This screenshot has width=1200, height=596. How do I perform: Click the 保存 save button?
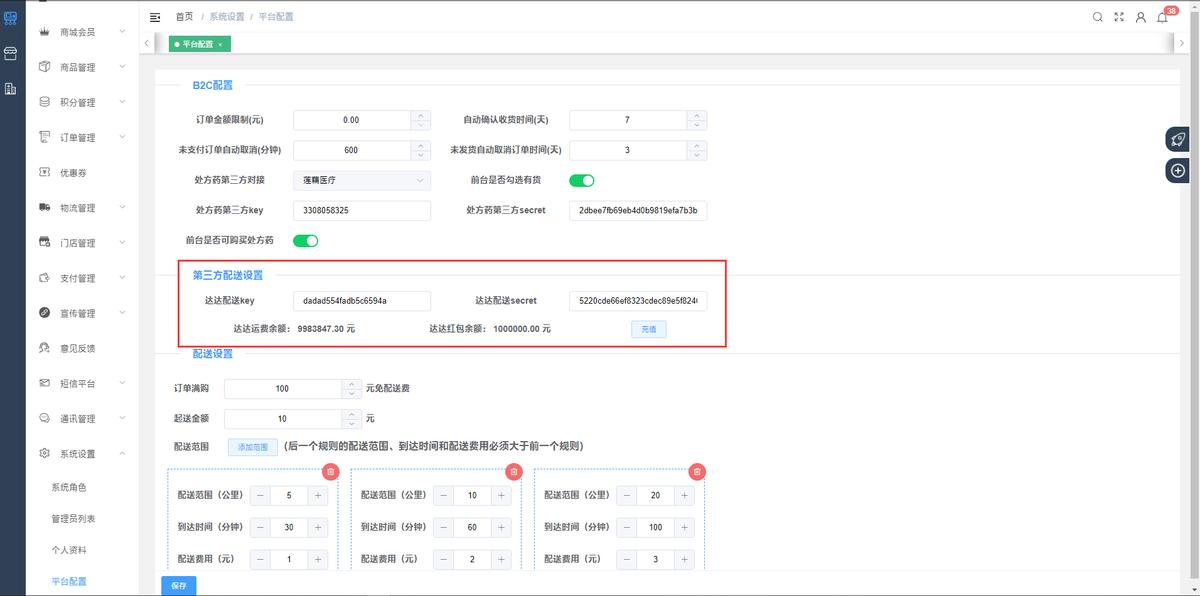click(x=179, y=586)
